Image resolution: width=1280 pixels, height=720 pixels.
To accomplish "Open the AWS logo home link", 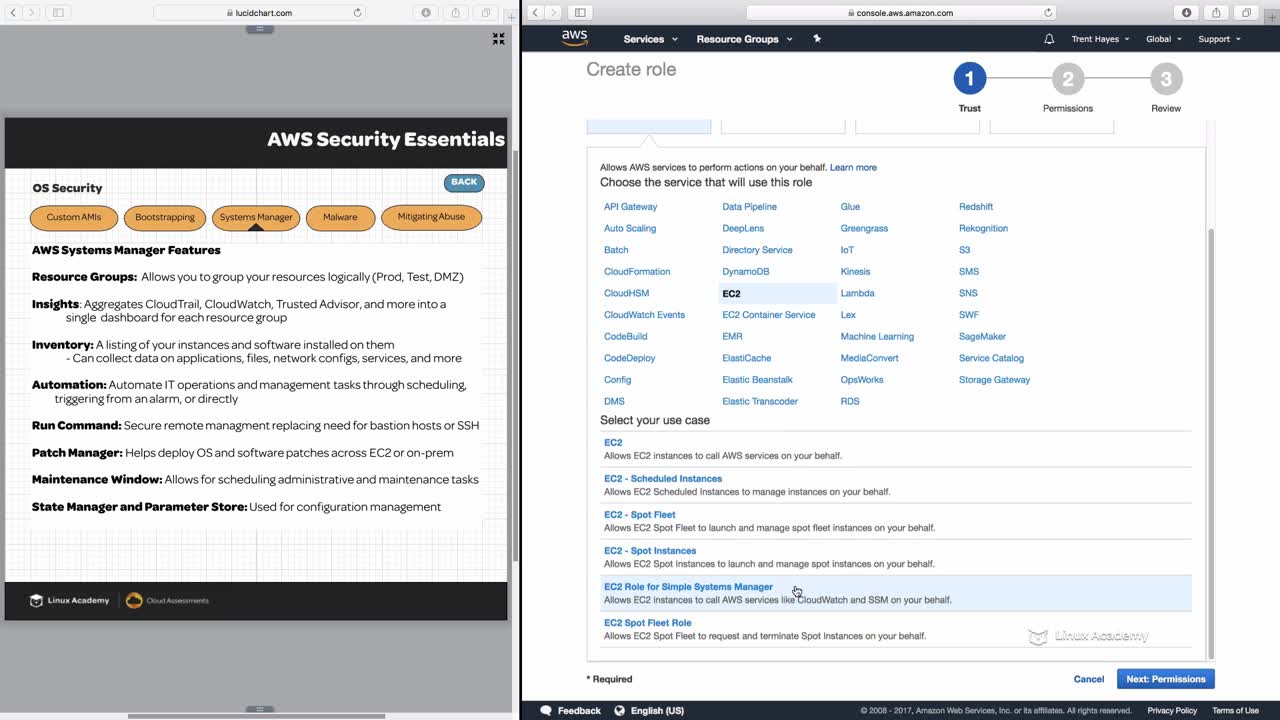I will coord(574,39).
